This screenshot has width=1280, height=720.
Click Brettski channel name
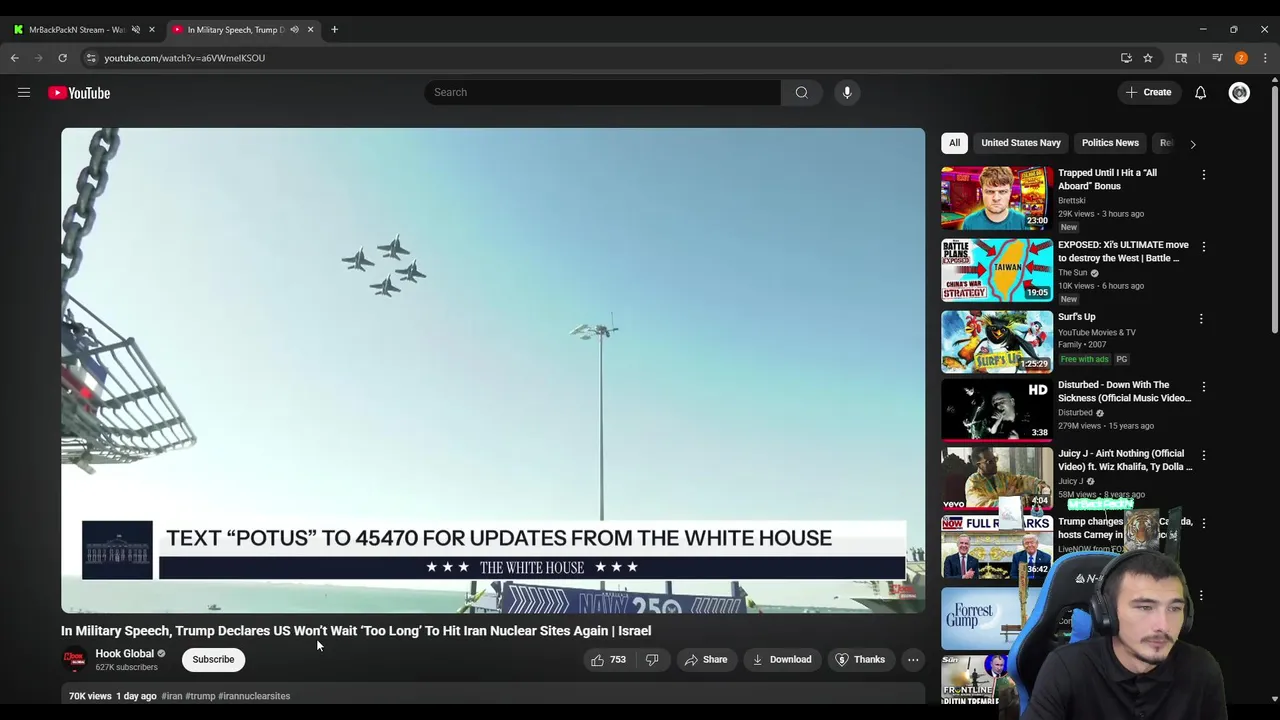pos(1071,200)
